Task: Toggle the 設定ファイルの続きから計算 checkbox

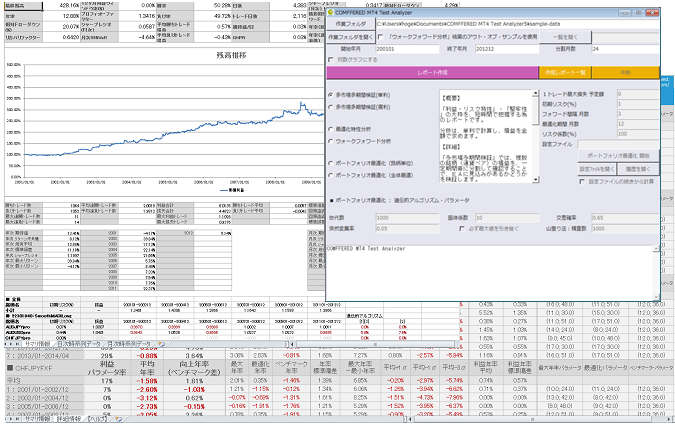Action: coord(582,182)
